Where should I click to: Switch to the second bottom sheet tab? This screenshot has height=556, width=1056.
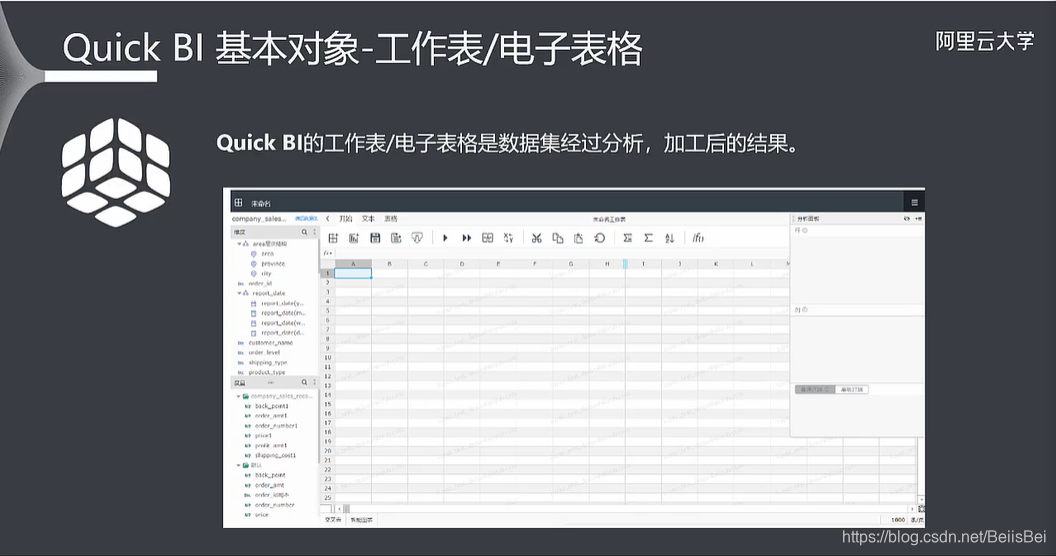point(361,520)
